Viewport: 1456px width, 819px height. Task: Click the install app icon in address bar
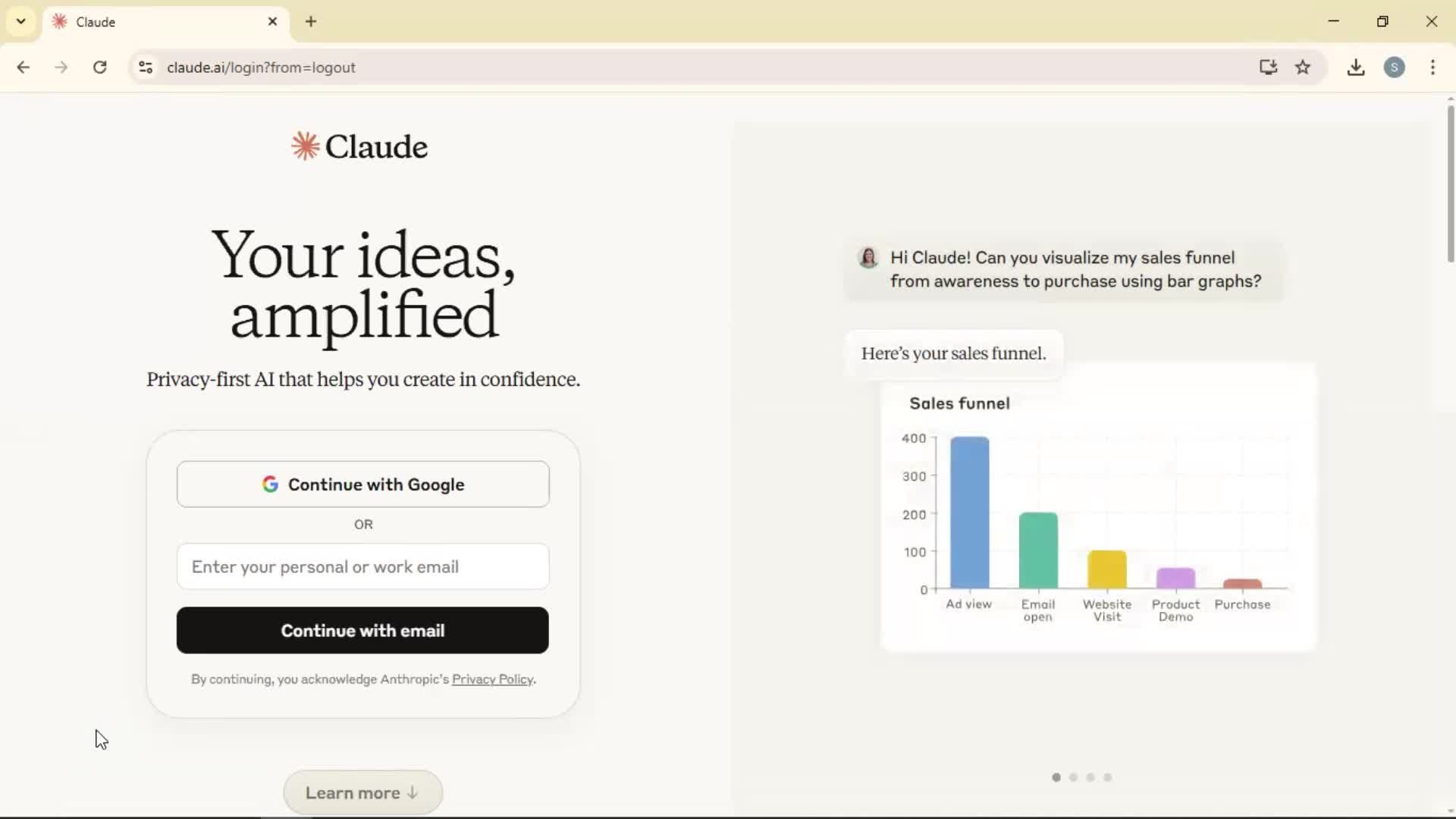pyautogui.click(x=1268, y=67)
